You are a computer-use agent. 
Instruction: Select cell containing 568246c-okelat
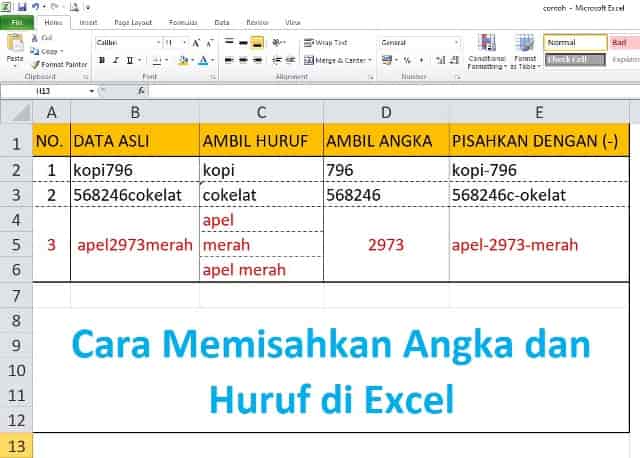(x=539, y=195)
